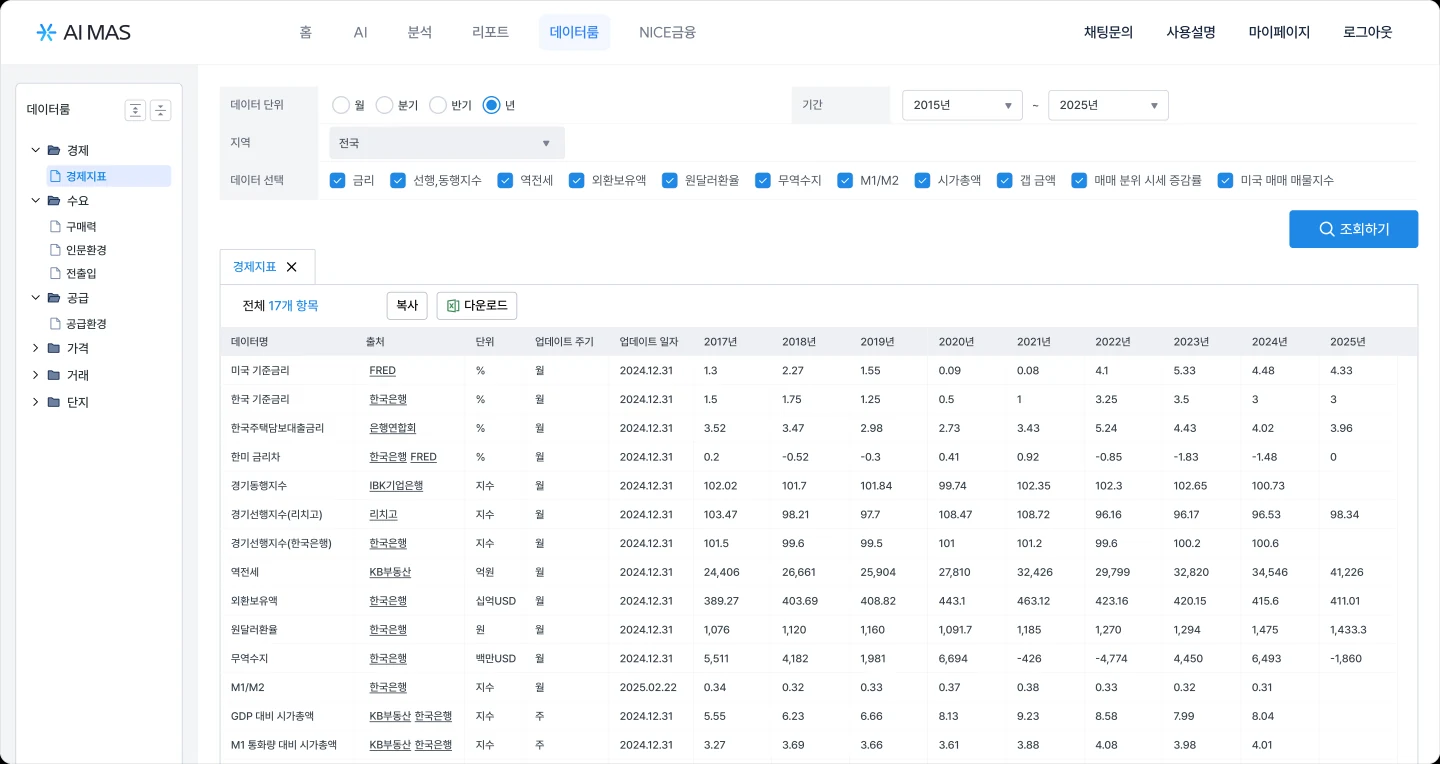Click the 가격 folder icon
The height and width of the screenshot is (764, 1440).
click(54, 348)
